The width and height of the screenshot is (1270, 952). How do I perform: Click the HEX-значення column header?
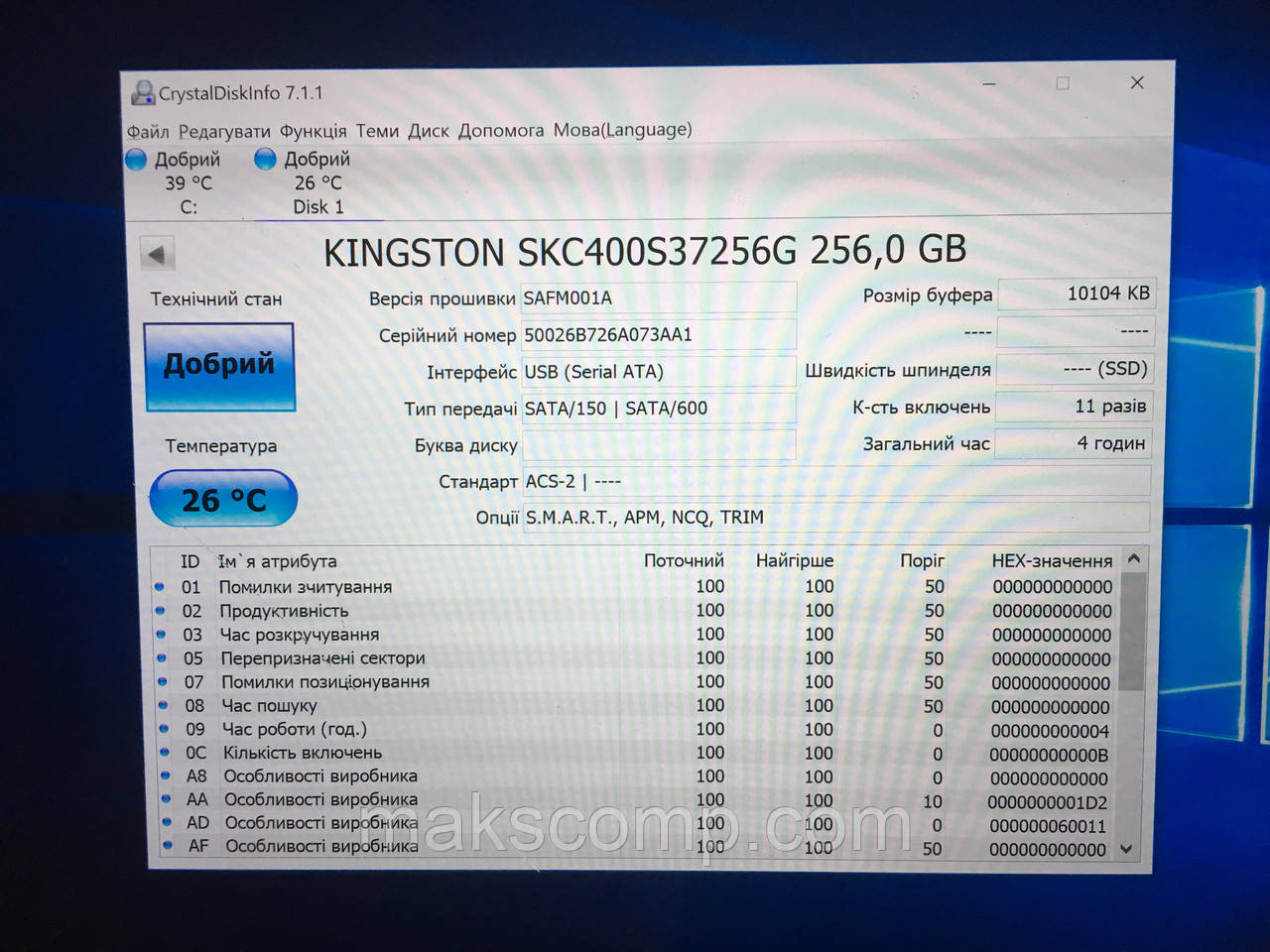click(x=1052, y=560)
